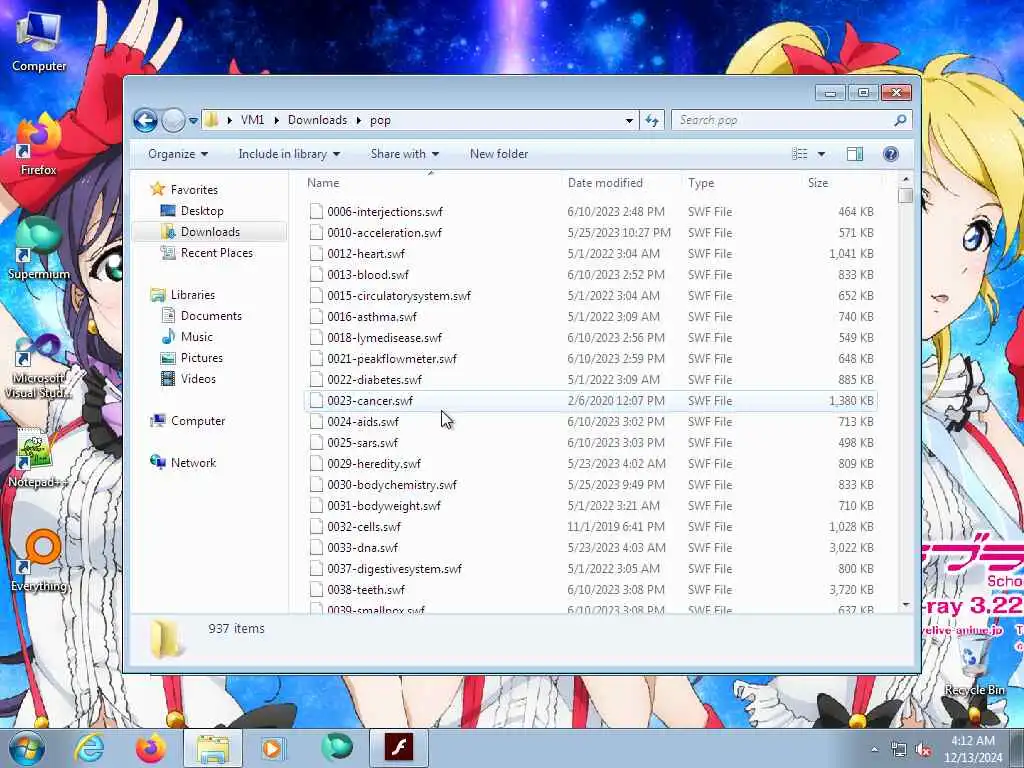Screen dimensions: 1024x768
Task: Open the Include in library menu
Action: point(289,154)
